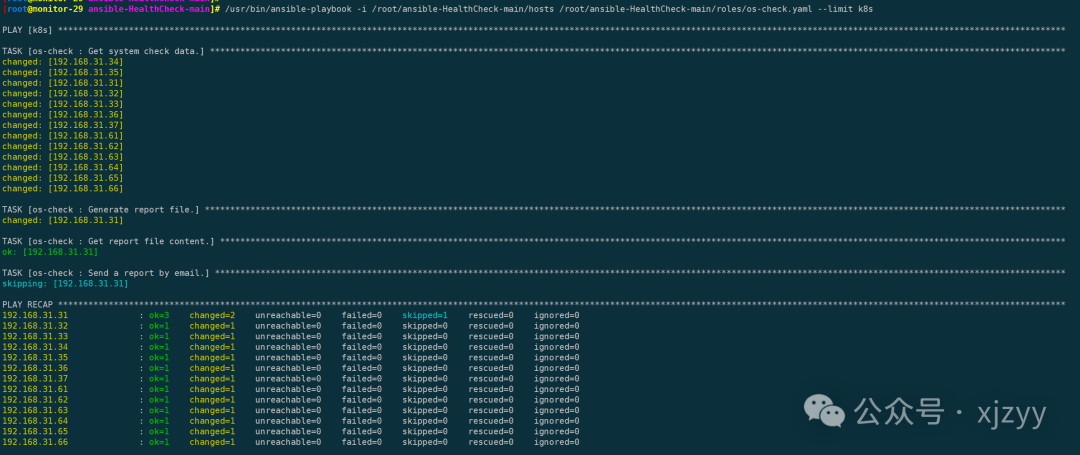Click the 'changed: [192.168.31.64]' output line
Screen dimensions: 1080x455
coord(63,167)
